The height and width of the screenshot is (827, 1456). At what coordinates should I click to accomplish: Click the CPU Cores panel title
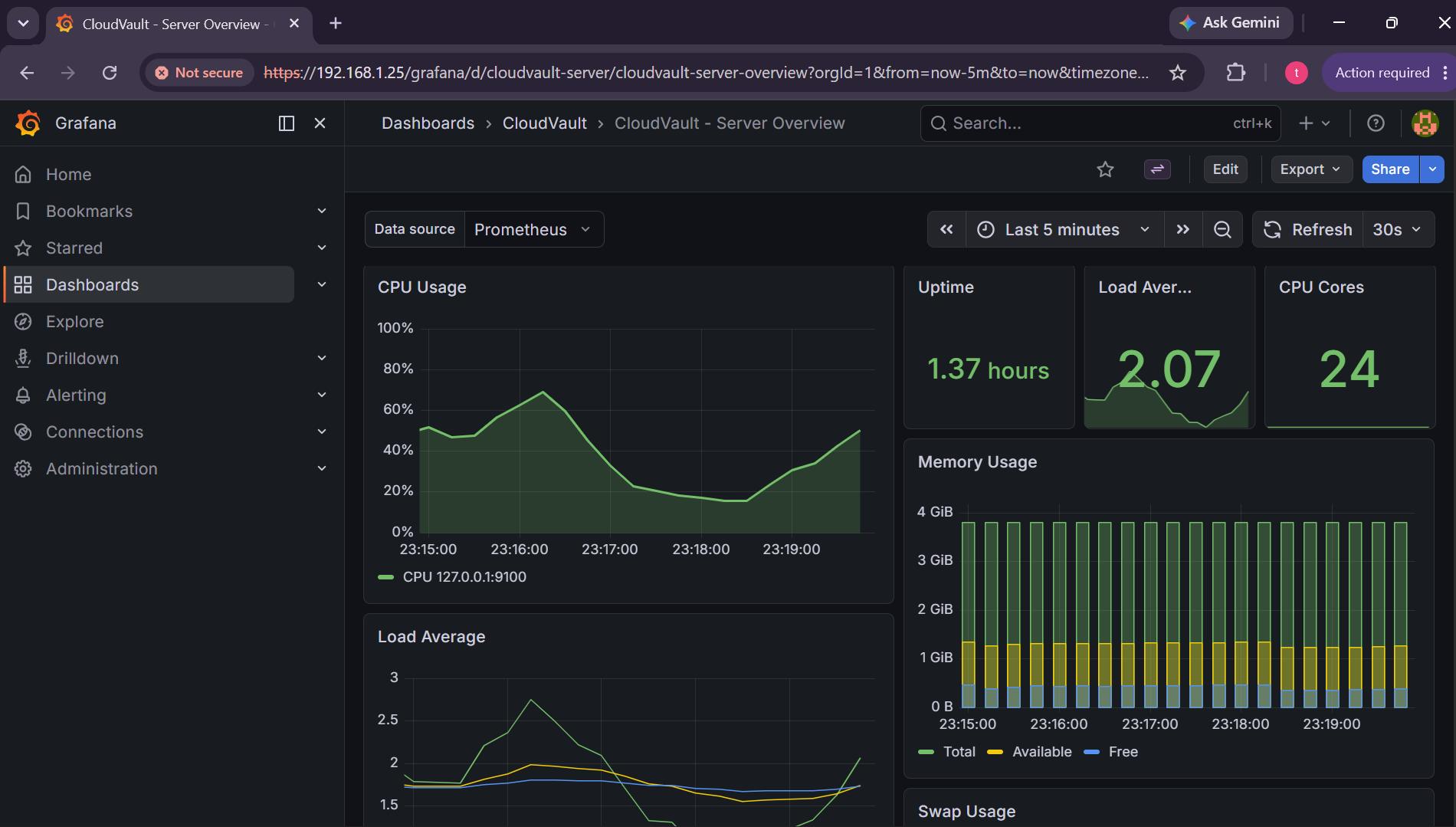[1321, 287]
